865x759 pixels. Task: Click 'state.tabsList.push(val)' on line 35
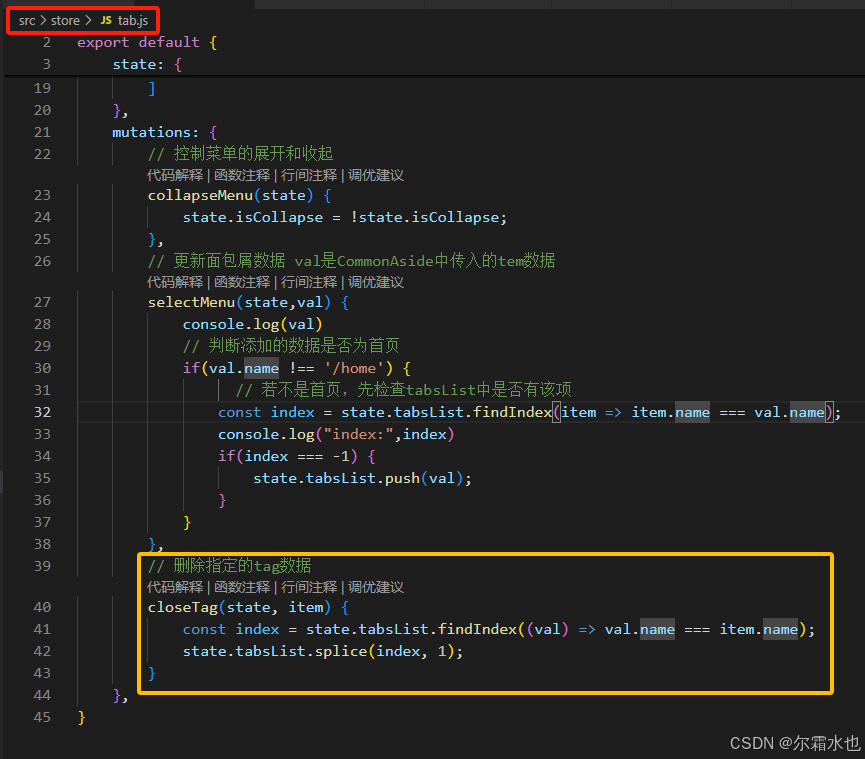coord(362,478)
